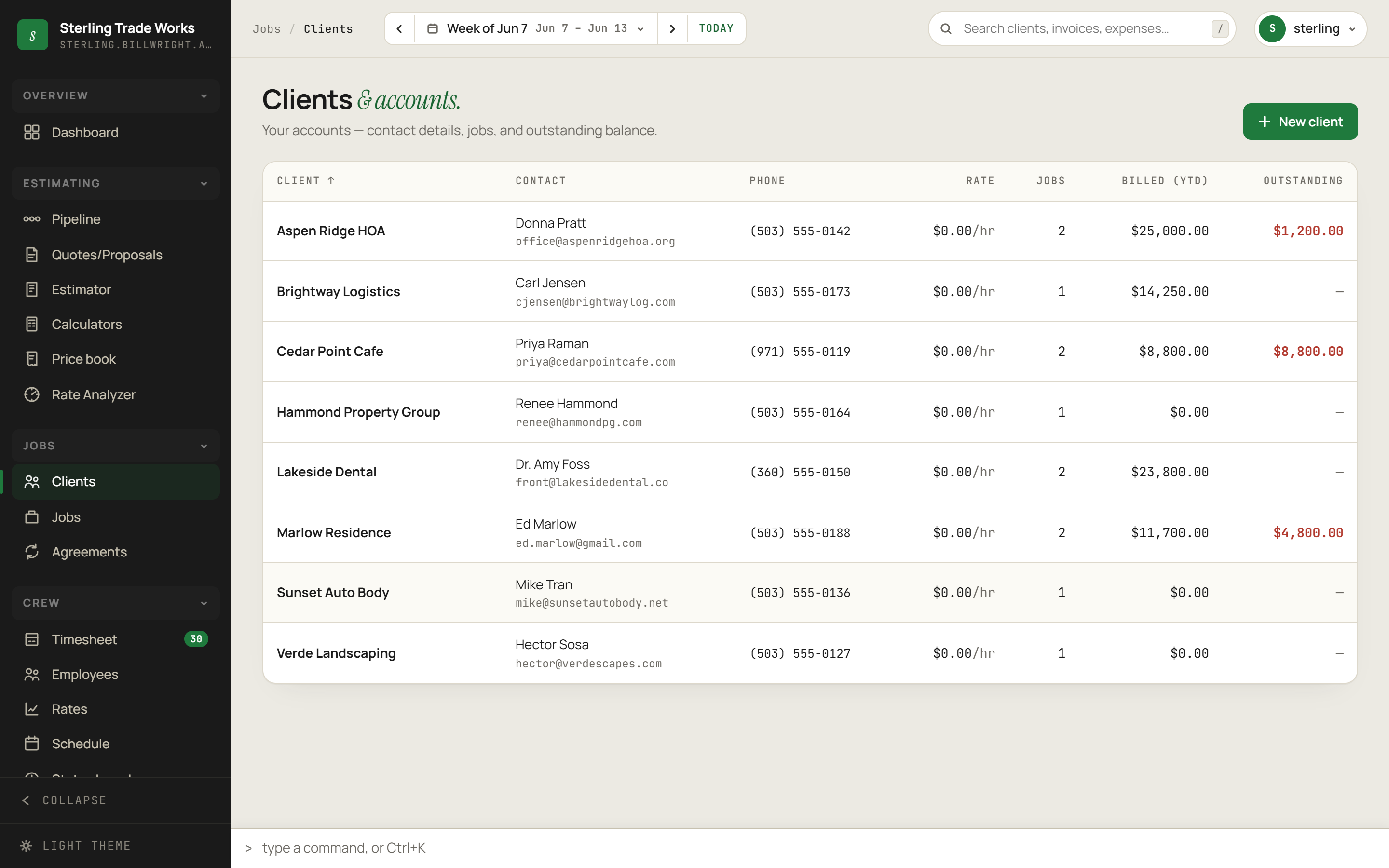The width and height of the screenshot is (1389, 868).
Task: Go to previous week arrow
Action: [399, 28]
